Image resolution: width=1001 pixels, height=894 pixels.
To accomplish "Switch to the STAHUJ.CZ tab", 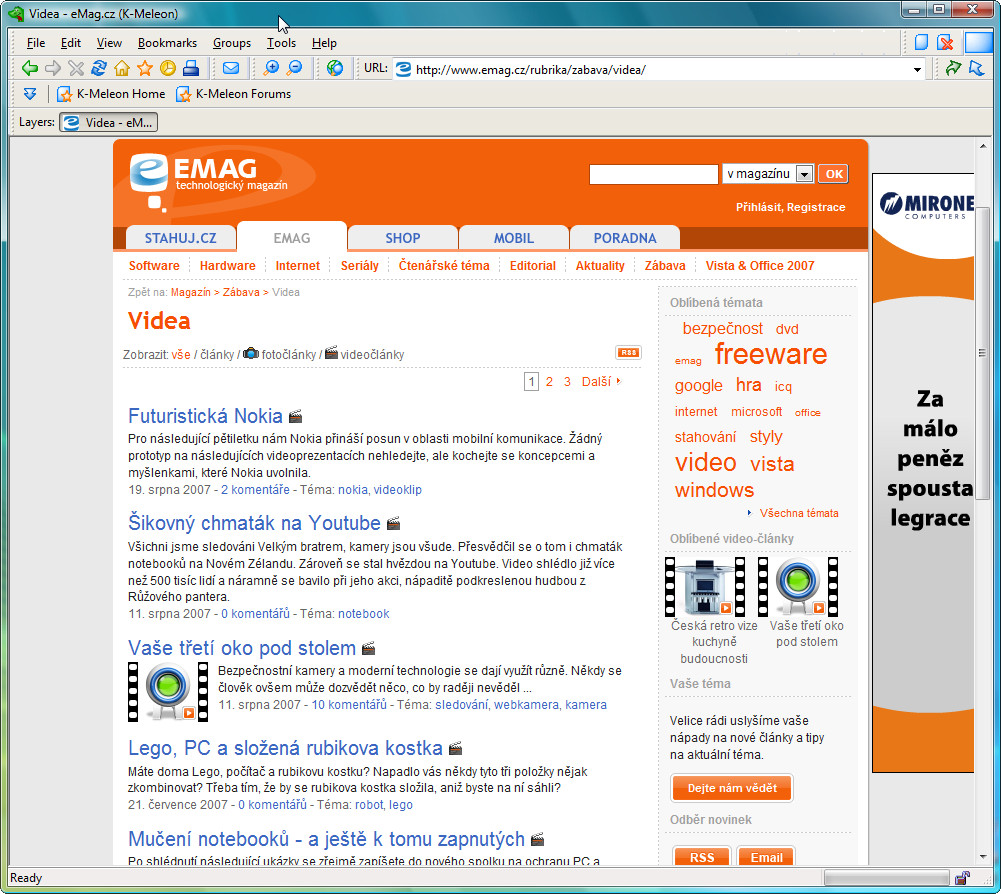I will 181,238.
